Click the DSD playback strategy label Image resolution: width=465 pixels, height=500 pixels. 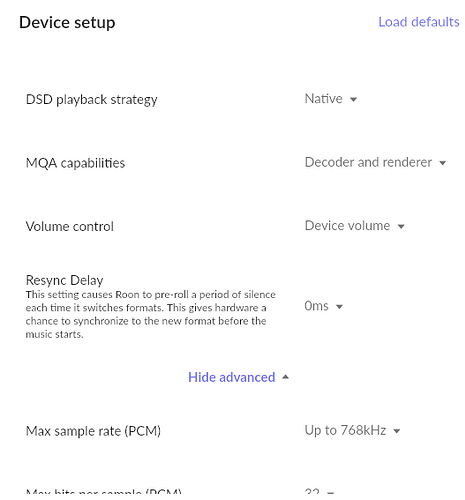pyautogui.click(x=92, y=100)
